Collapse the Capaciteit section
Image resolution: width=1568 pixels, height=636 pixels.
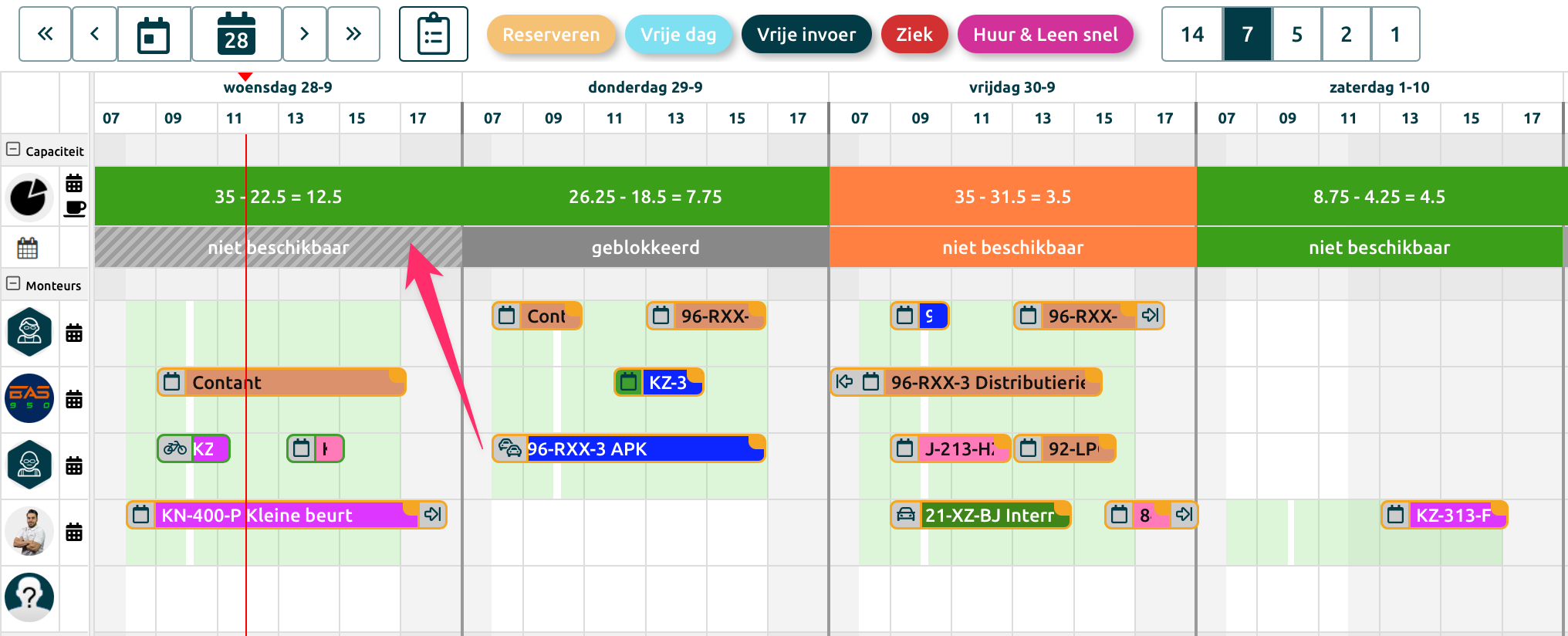(x=13, y=149)
